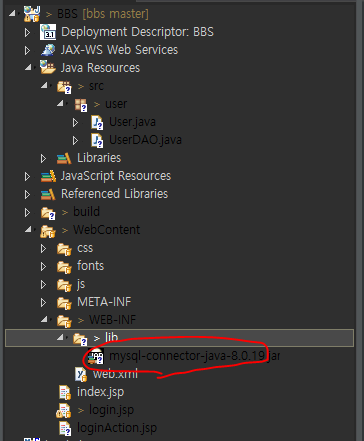Select 'JAX-WS Web Services' tree row text
The width and height of the screenshot is (364, 441).
click(119, 50)
